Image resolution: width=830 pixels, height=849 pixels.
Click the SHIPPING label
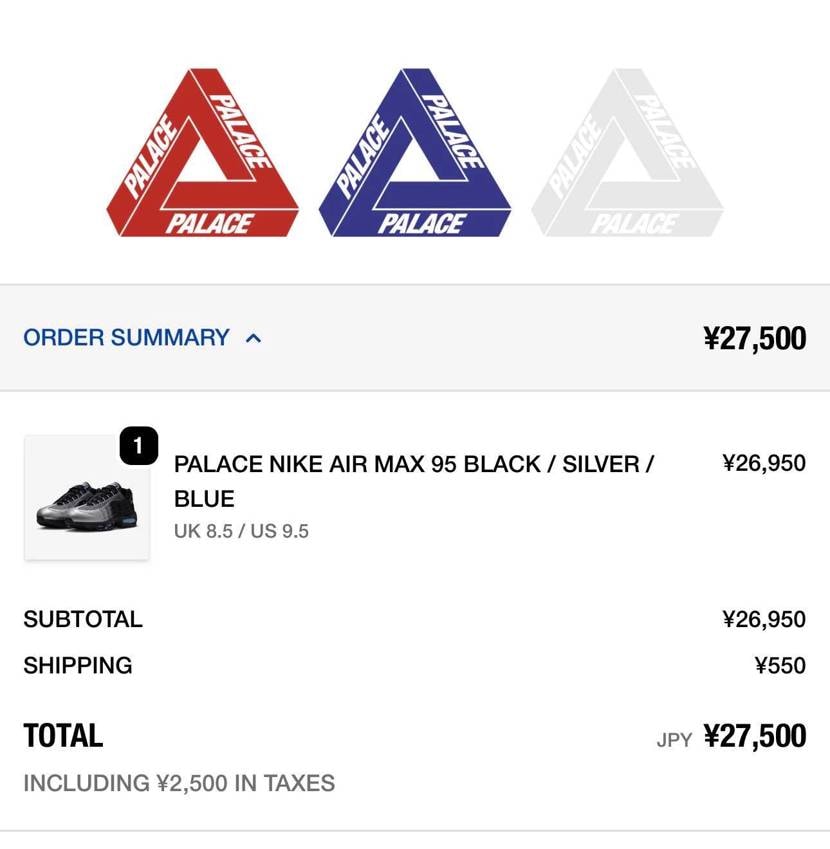point(78,665)
